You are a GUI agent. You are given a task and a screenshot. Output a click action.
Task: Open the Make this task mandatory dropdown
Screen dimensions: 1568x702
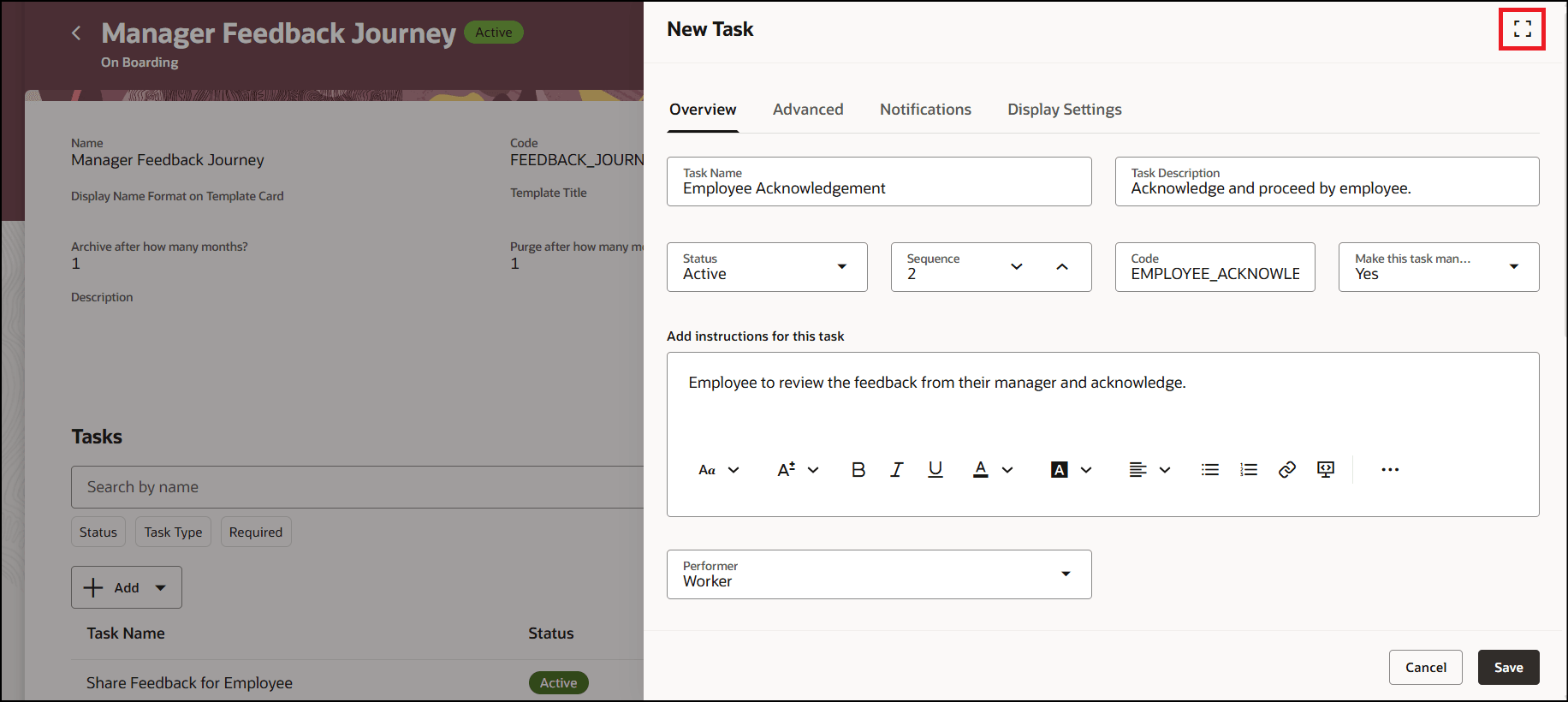pyautogui.click(x=1439, y=267)
